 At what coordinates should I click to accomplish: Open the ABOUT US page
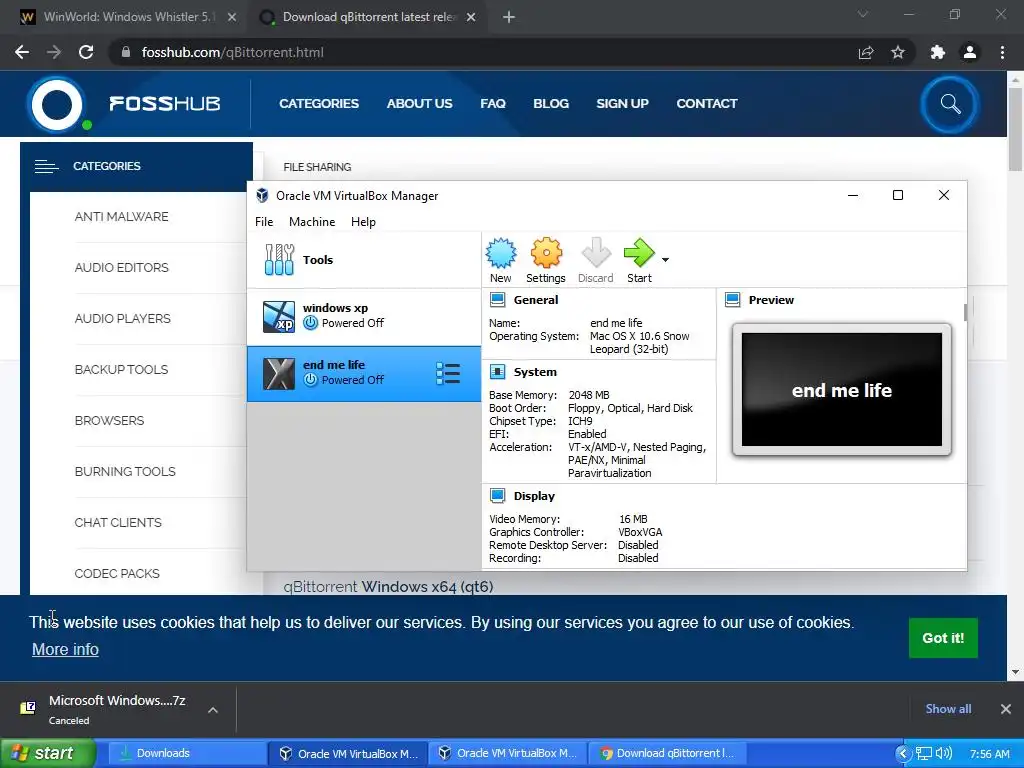(x=419, y=103)
